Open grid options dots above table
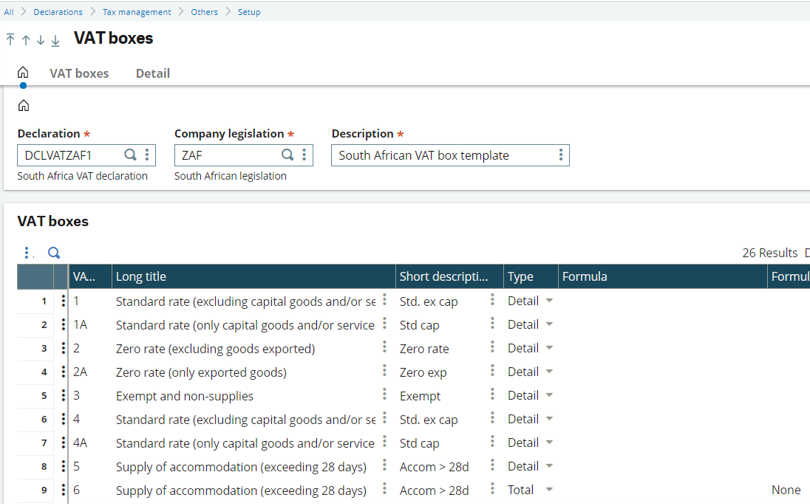 tap(28, 253)
